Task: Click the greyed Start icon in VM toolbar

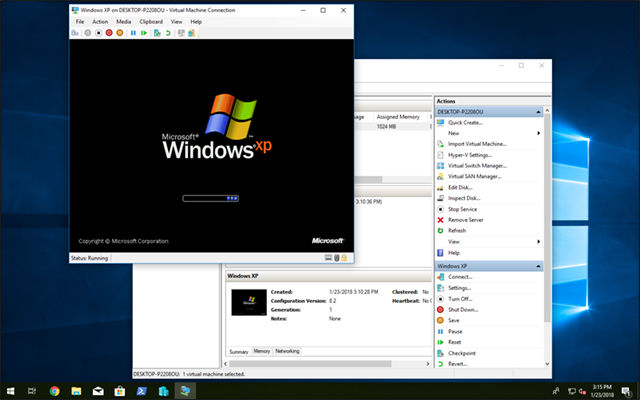Action: pos(88,33)
